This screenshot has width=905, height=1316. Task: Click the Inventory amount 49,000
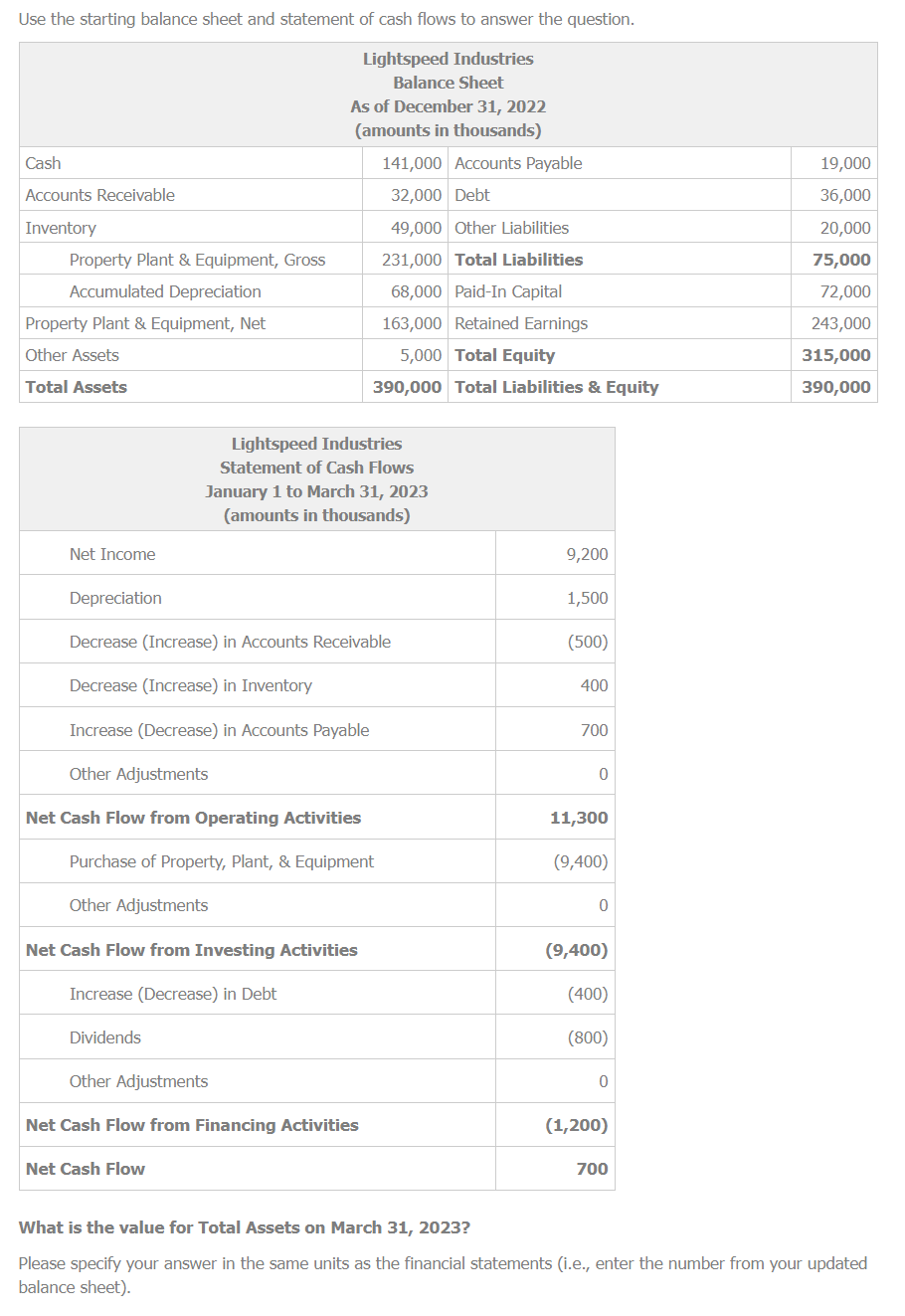(x=418, y=227)
